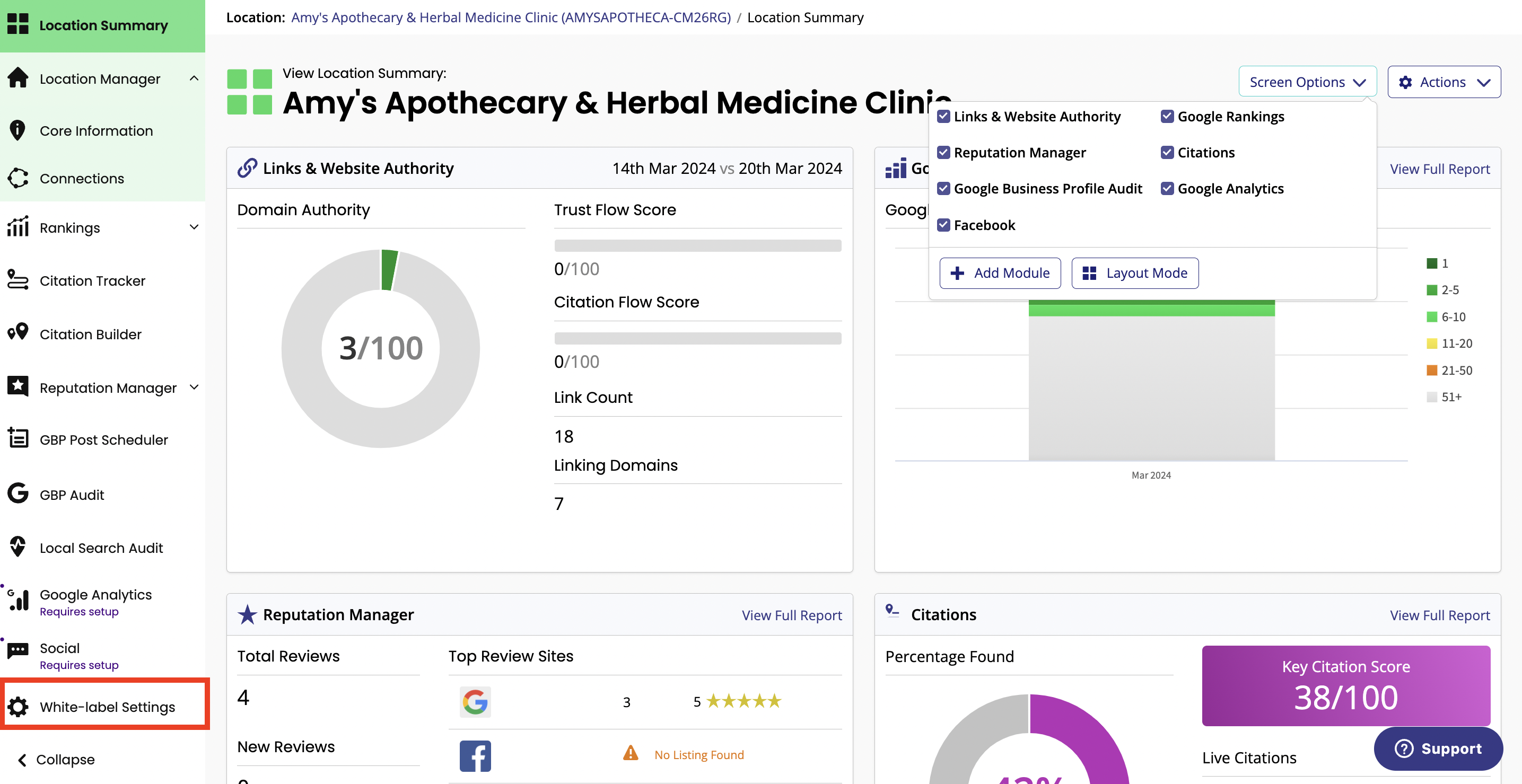Click the Support button
The height and width of the screenshot is (784, 1522).
click(x=1438, y=748)
